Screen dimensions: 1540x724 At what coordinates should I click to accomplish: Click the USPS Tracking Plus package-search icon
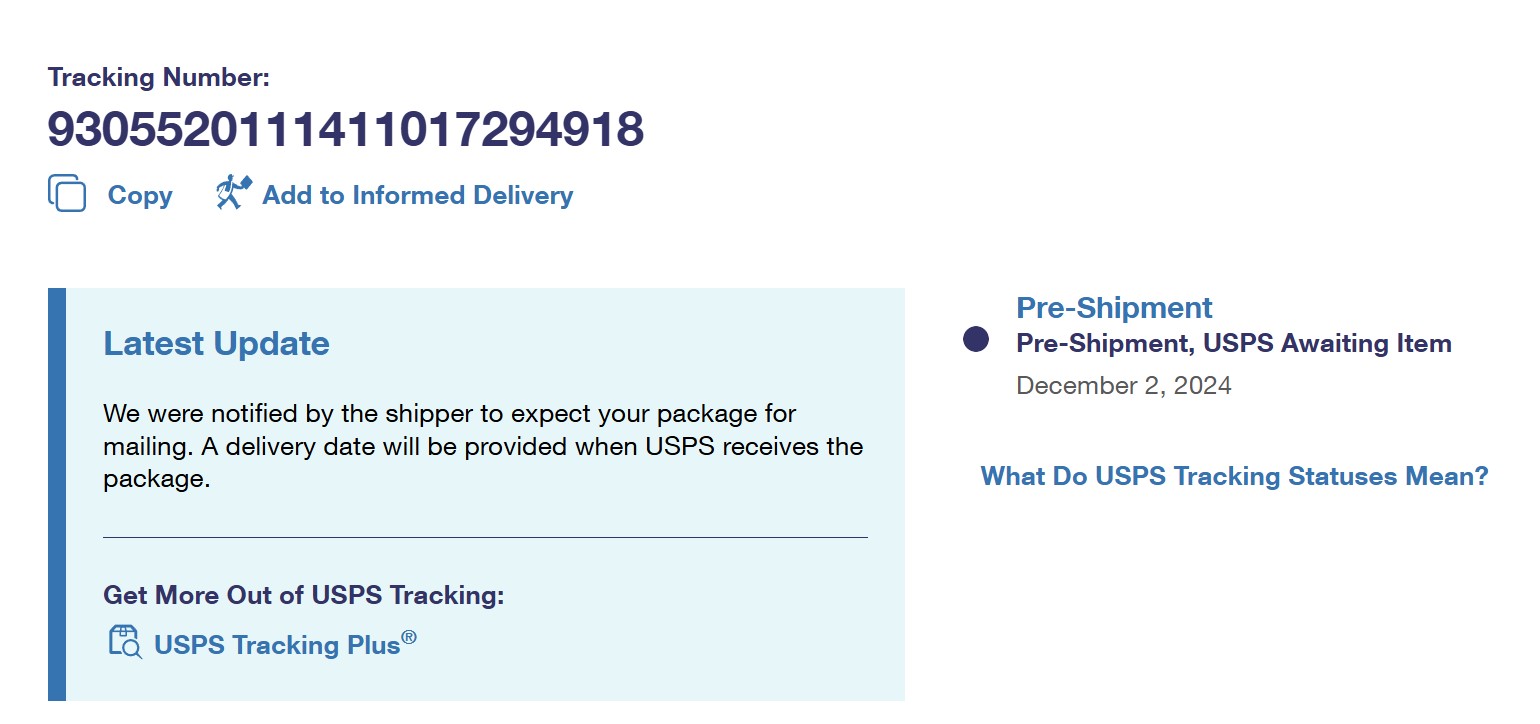click(x=125, y=642)
